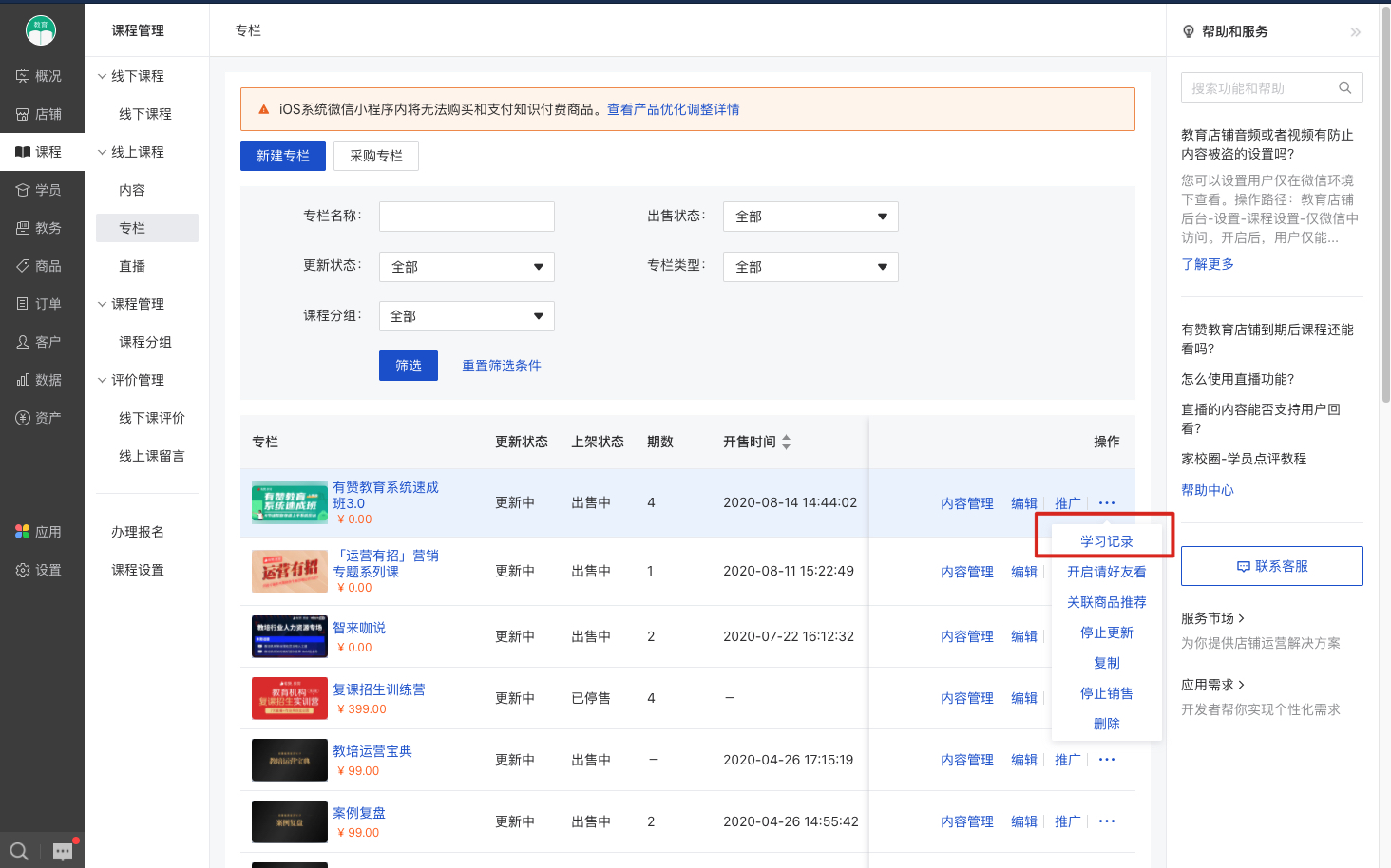Click the search magnifier at sidebar bottom
1391x868 pixels.
[19, 851]
